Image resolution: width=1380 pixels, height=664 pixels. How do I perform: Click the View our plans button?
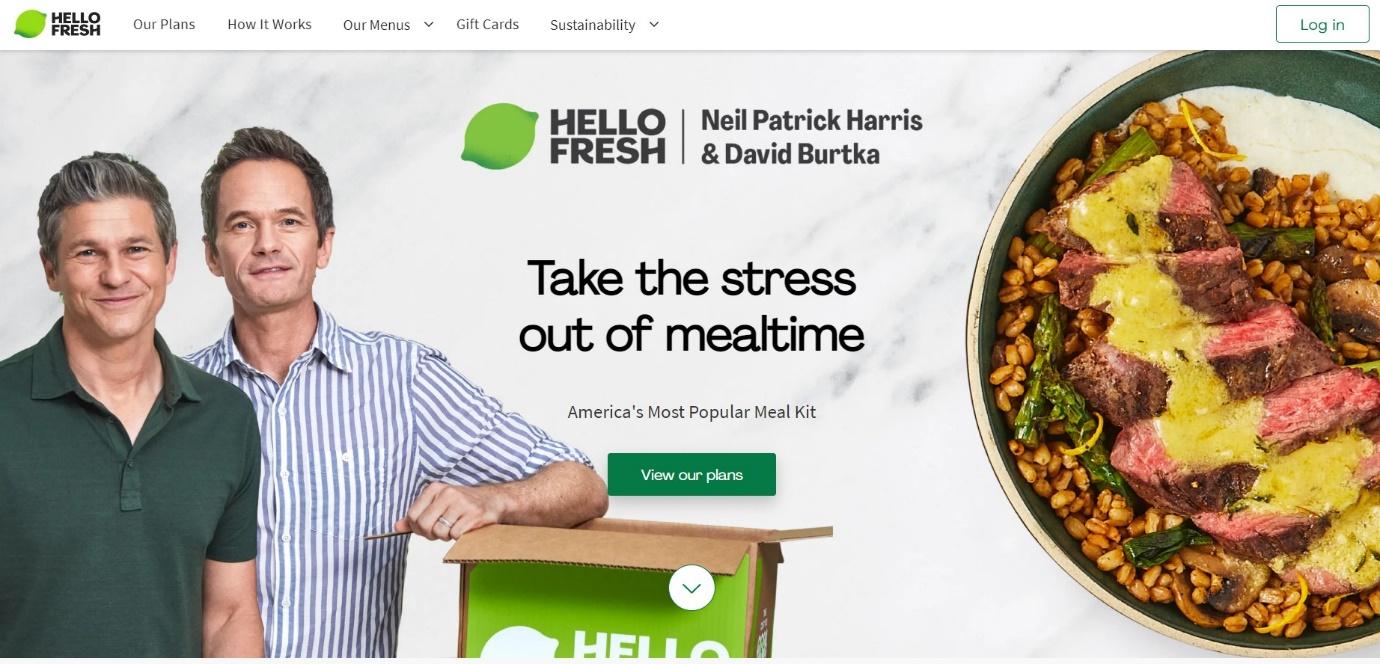coord(692,474)
